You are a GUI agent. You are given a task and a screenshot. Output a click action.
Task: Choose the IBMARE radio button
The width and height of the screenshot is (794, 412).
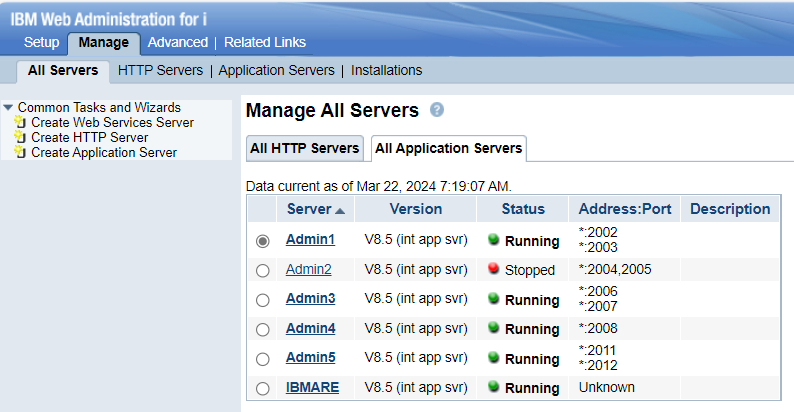tap(263, 388)
